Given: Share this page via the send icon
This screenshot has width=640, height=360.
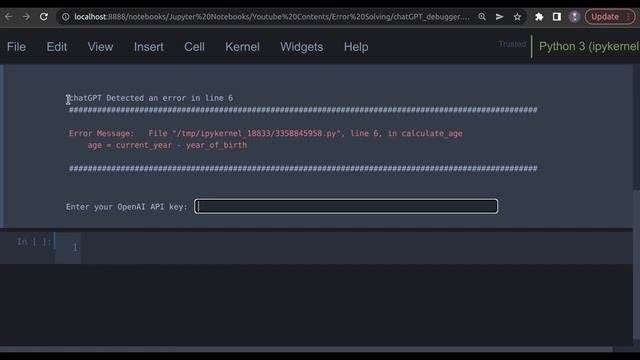Looking at the screenshot, I should pyautogui.click(x=499, y=17).
